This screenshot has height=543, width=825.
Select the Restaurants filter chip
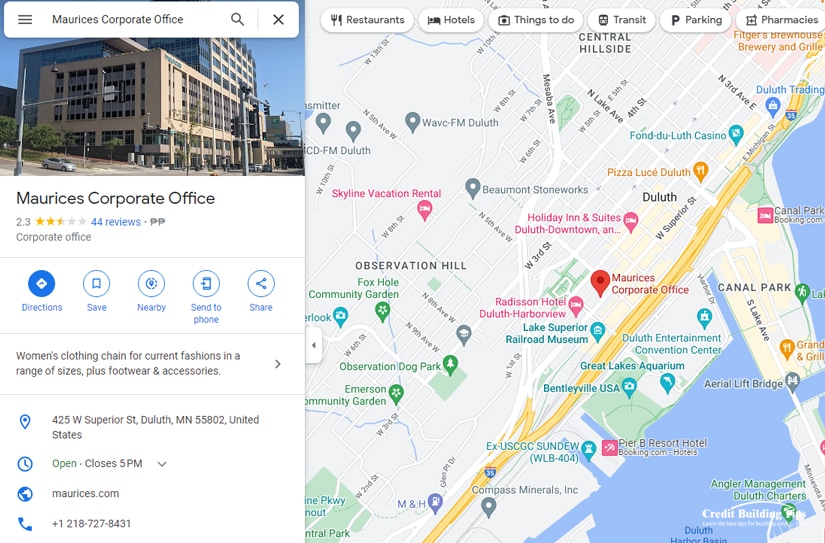coord(367,20)
